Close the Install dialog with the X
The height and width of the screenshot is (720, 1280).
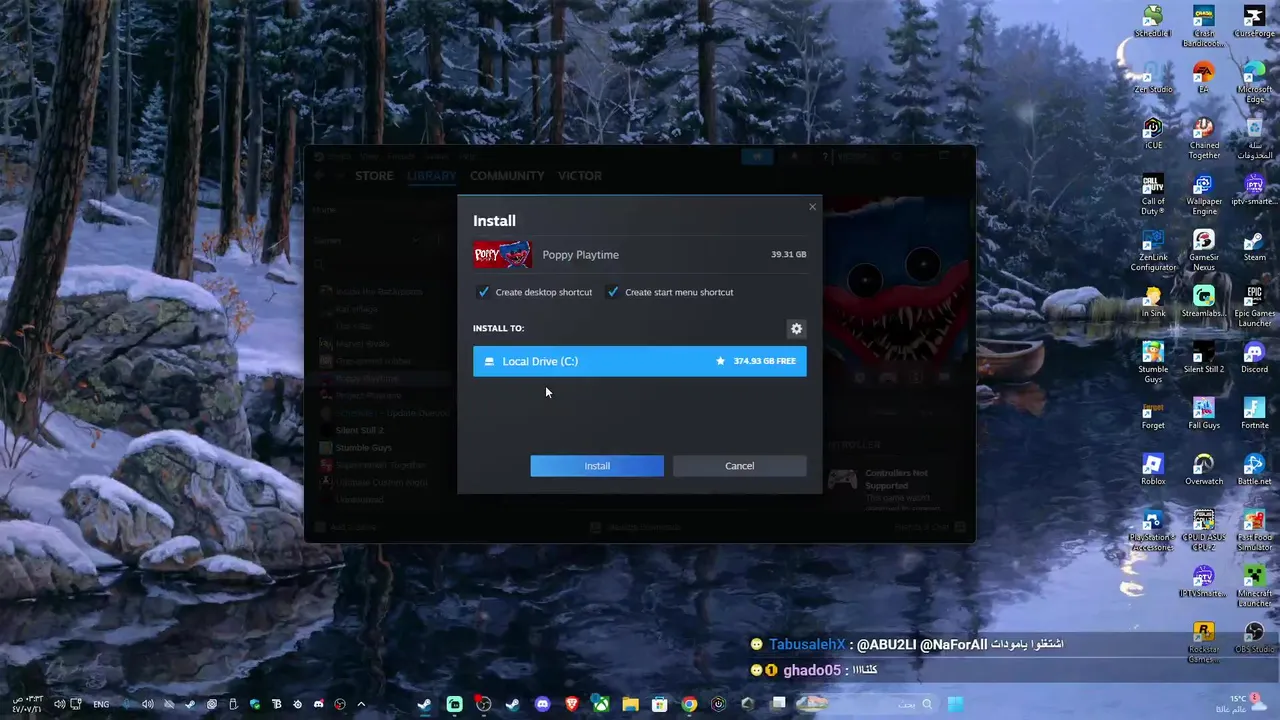tap(812, 207)
